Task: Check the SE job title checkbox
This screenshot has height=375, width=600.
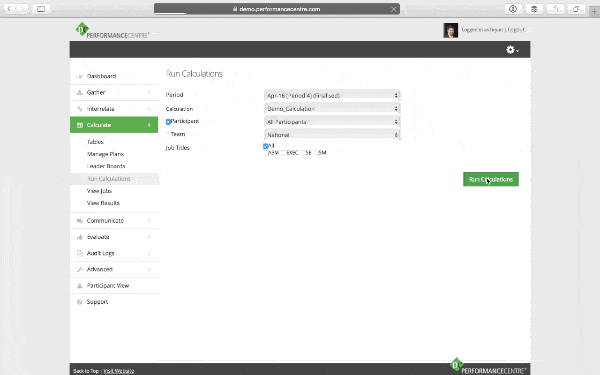Action: (303, 153)
